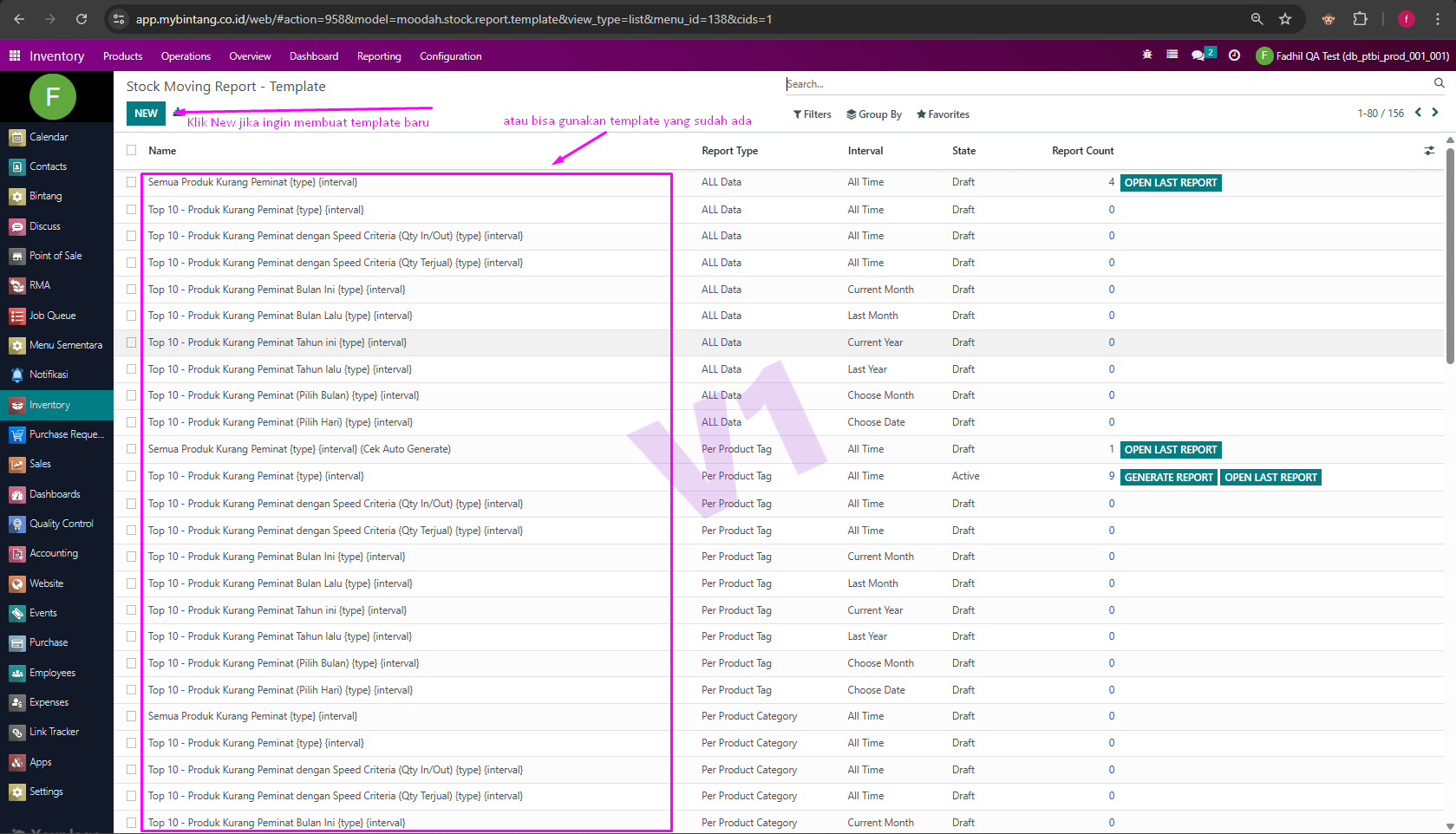Open the activities clock icon
This screenshot has height=834, width=1456.
[1234, 55]
